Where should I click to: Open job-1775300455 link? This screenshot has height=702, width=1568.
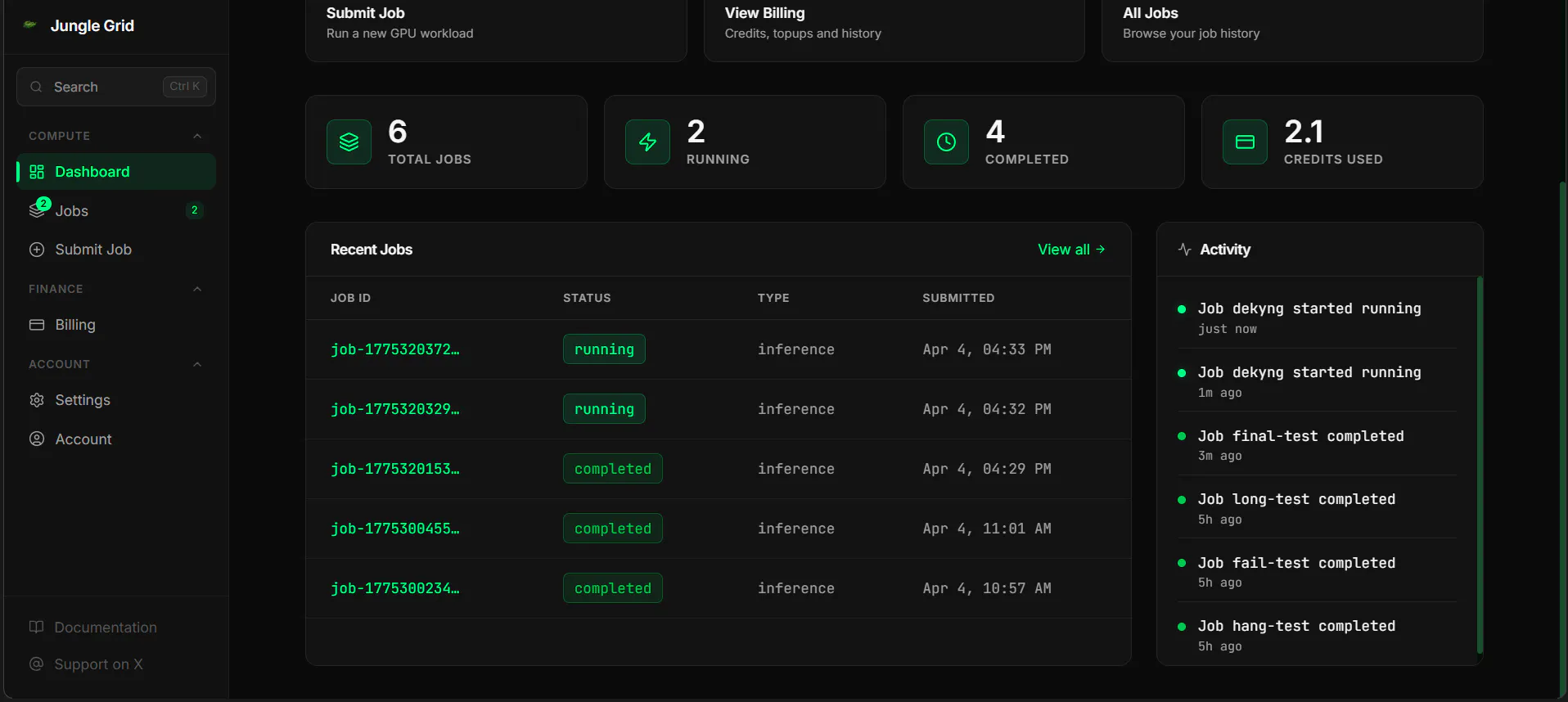(395, 529)
